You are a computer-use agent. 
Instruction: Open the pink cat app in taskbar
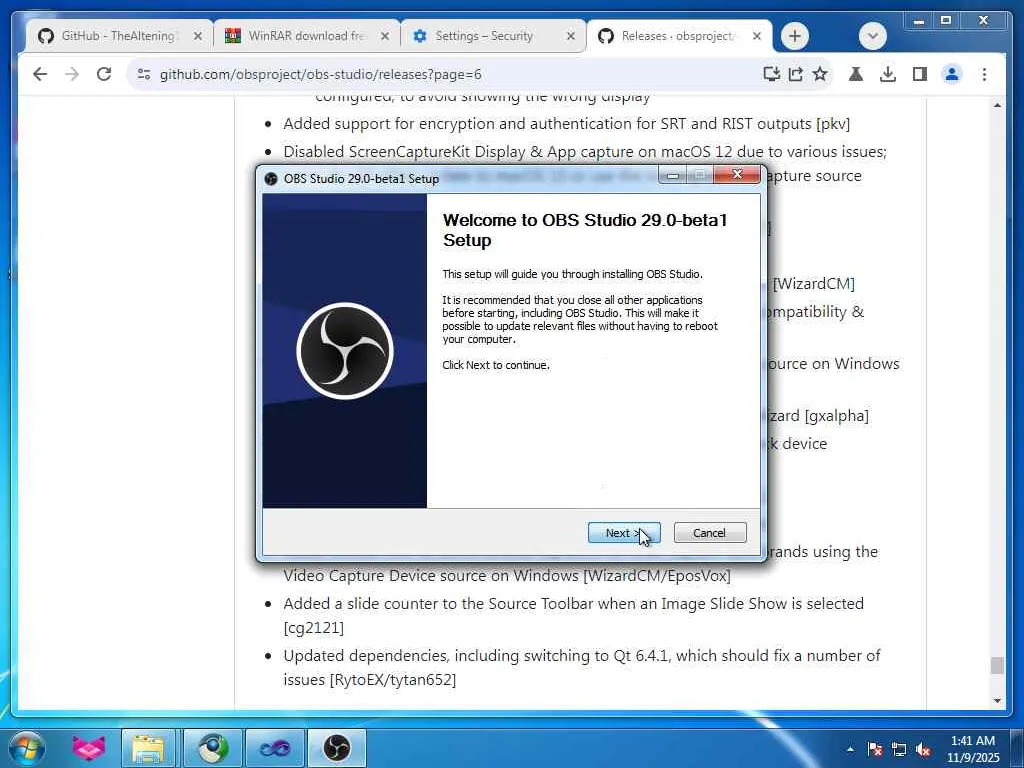point(89,748)
